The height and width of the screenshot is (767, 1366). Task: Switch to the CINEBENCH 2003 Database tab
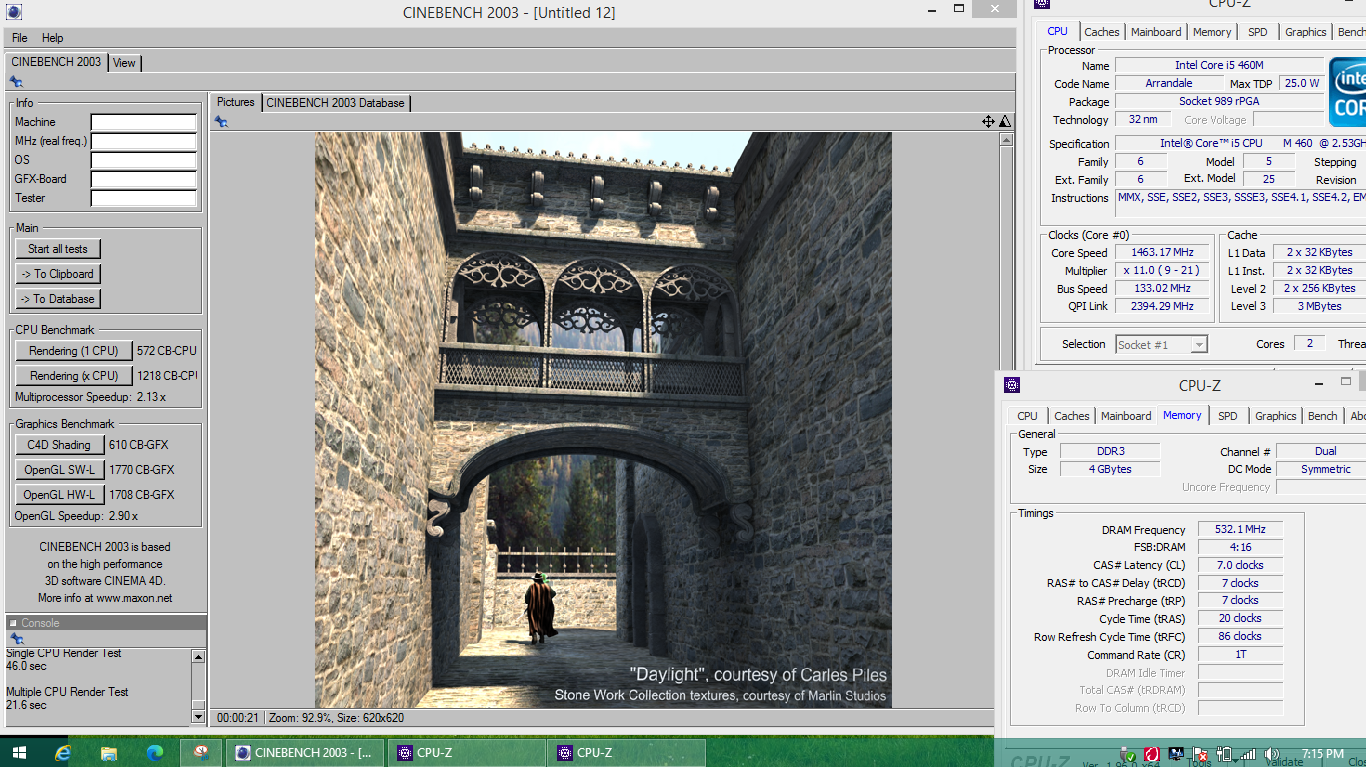click(x=335, y=103)
